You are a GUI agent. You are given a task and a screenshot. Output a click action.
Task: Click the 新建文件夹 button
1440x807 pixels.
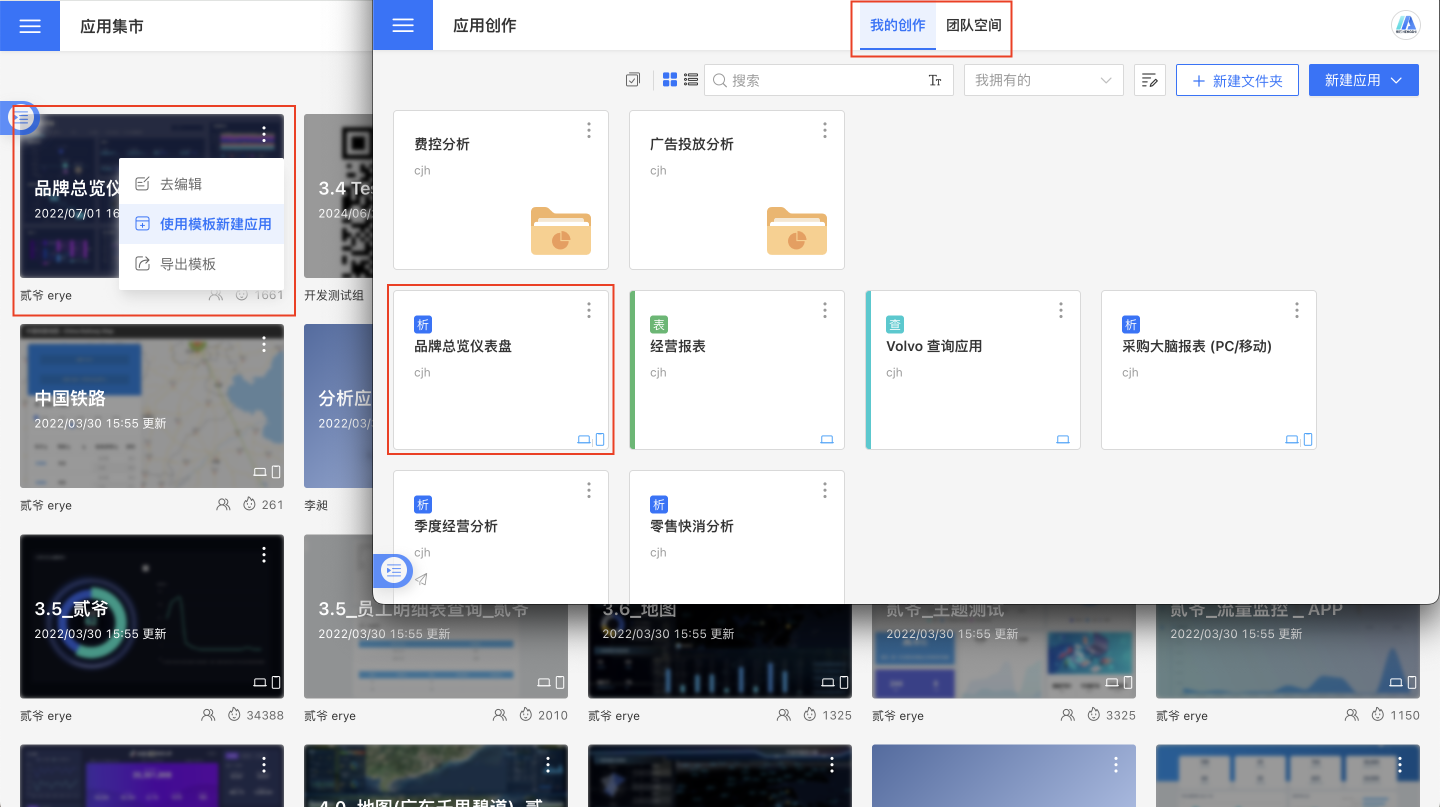(1237, 80)
